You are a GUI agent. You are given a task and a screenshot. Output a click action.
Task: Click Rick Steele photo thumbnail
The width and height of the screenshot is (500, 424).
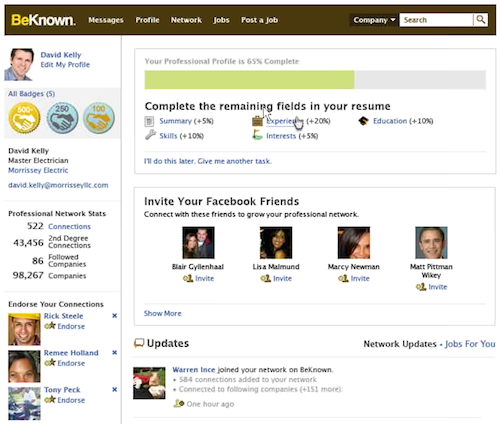pos(24,329)
